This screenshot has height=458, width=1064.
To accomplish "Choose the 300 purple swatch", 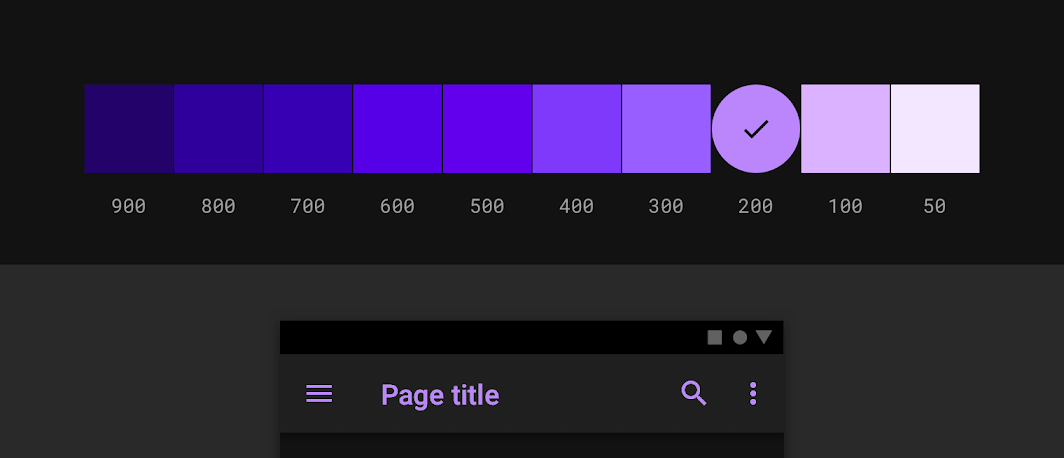I will point(666,129).
